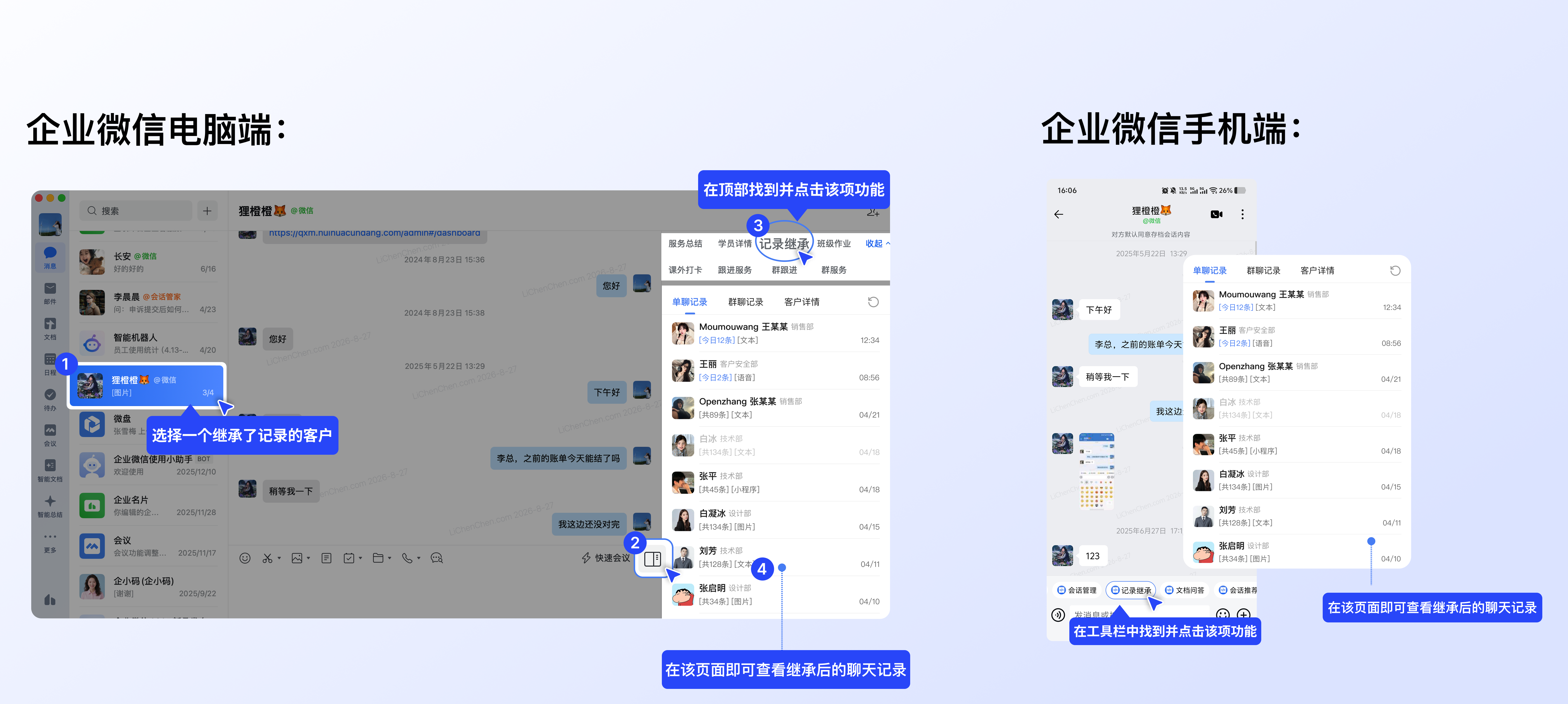
Task: Select the scissors screenshot tool
Action: 267,558
